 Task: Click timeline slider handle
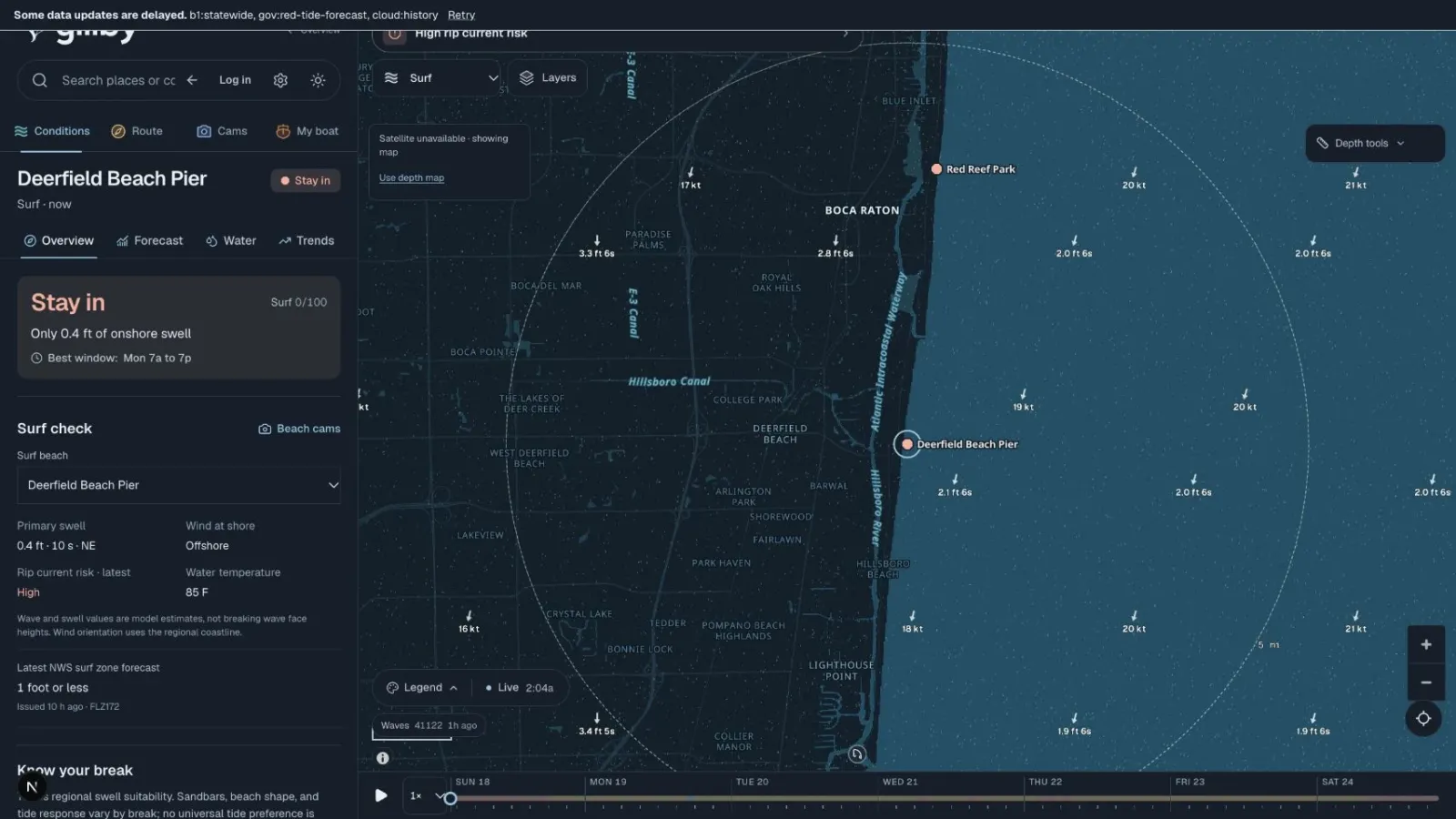(x=450, y=798)
